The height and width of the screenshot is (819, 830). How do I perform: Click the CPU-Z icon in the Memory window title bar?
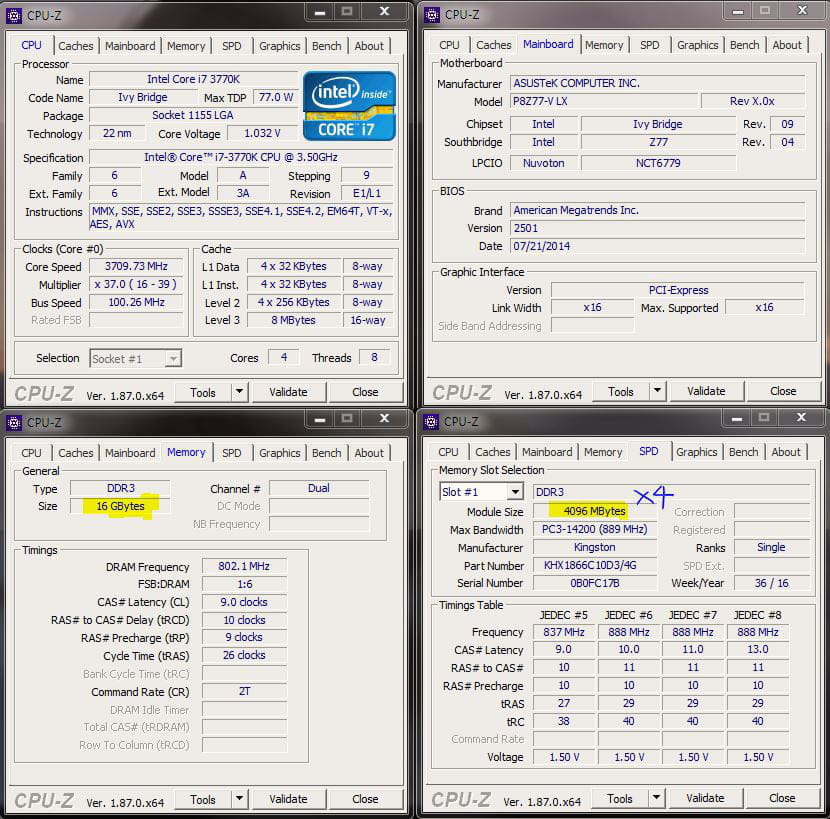point(13,422)
